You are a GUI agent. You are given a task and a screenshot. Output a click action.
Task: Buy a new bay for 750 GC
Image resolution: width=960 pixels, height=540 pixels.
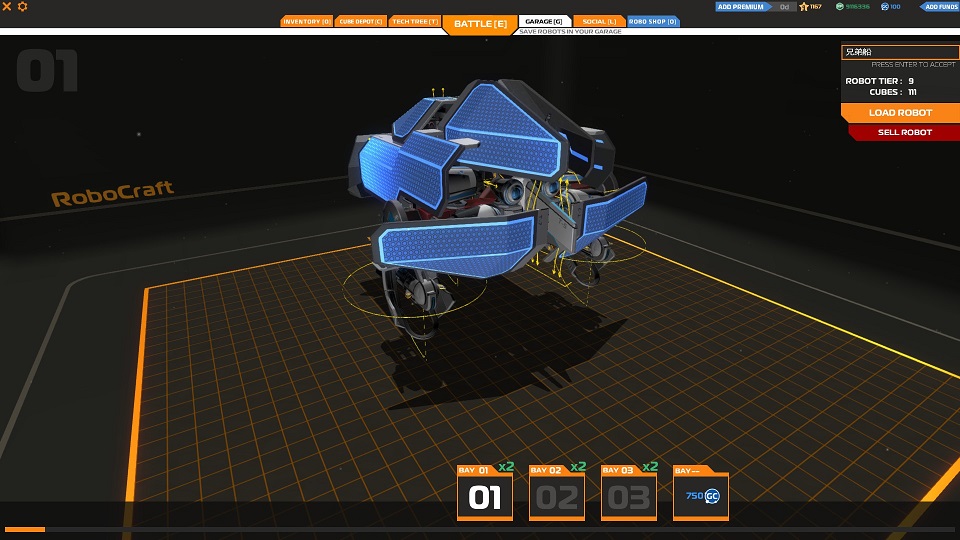(x=701, y=493)
